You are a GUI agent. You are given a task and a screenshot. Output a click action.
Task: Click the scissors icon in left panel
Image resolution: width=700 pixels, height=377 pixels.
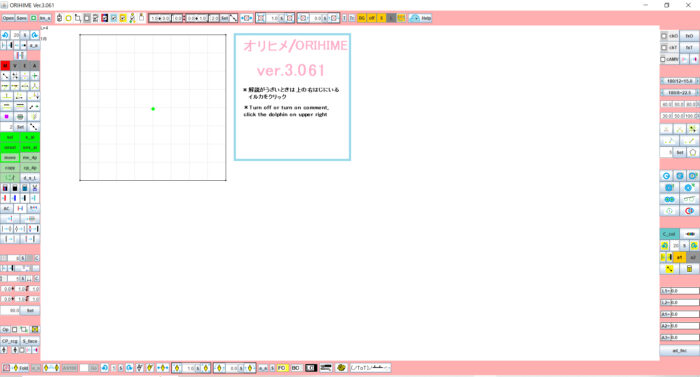[34, 188]
